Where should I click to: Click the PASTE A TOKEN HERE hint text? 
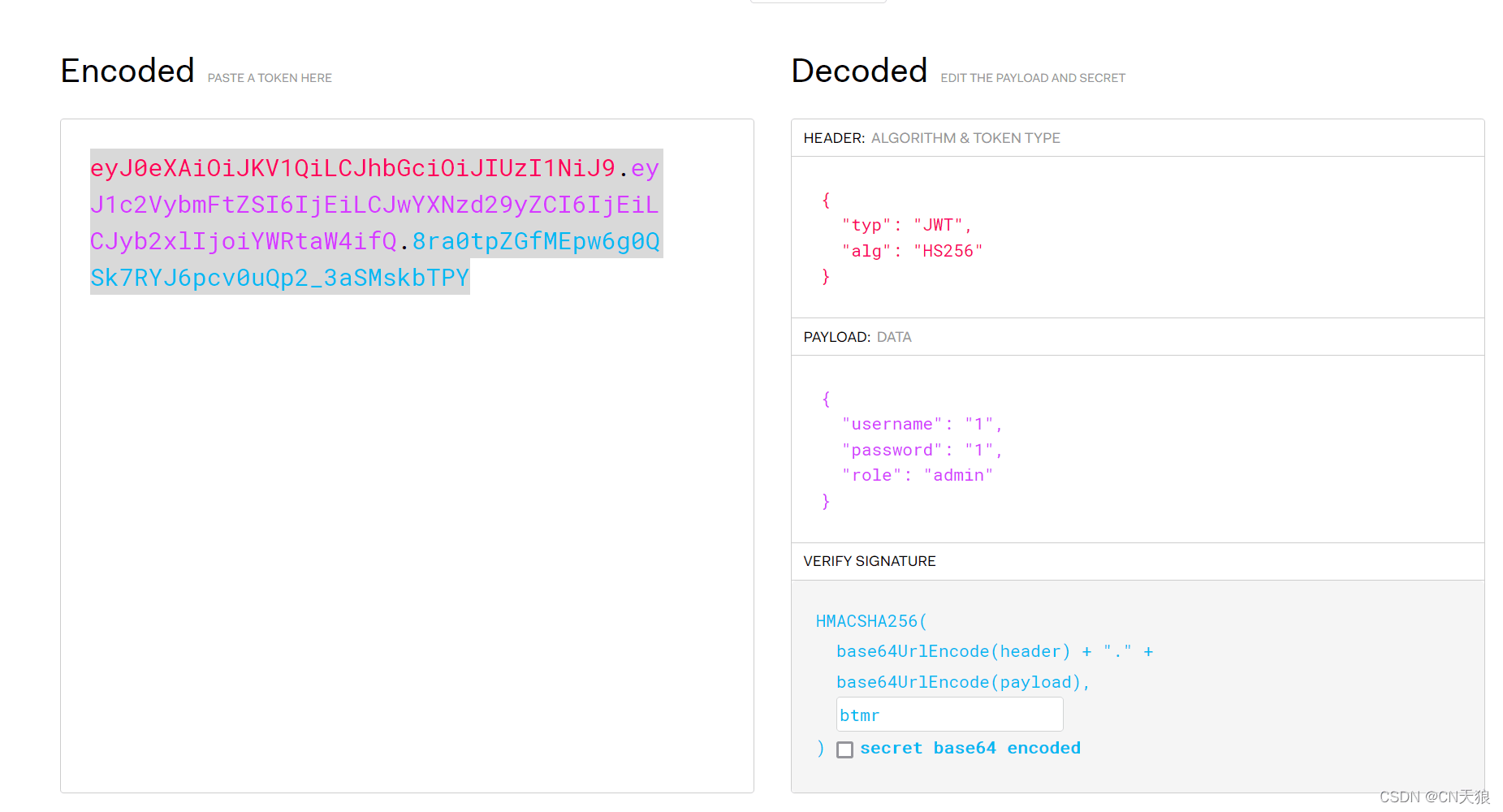[x=270, y=78]
